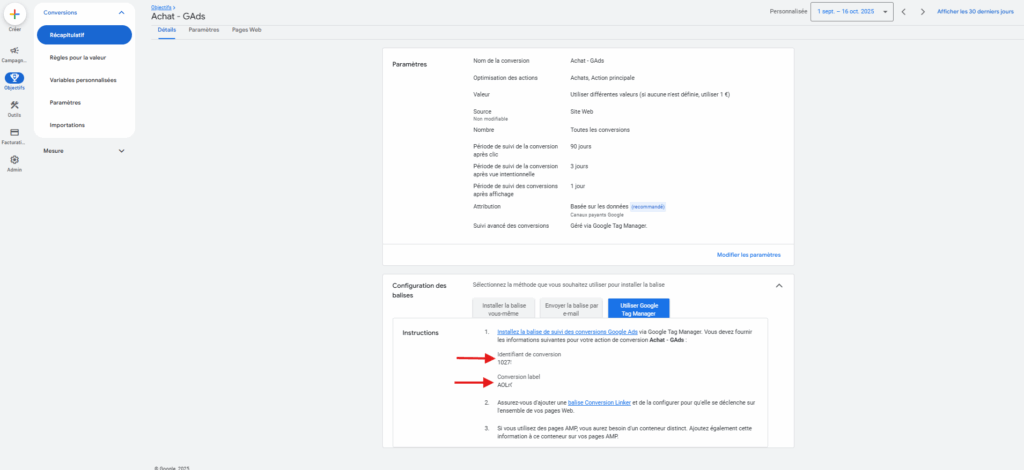This screenshot has width=1024, height=470.
Task: Choose Utiliser Google Tag Manager
Action: pos(639,309)
